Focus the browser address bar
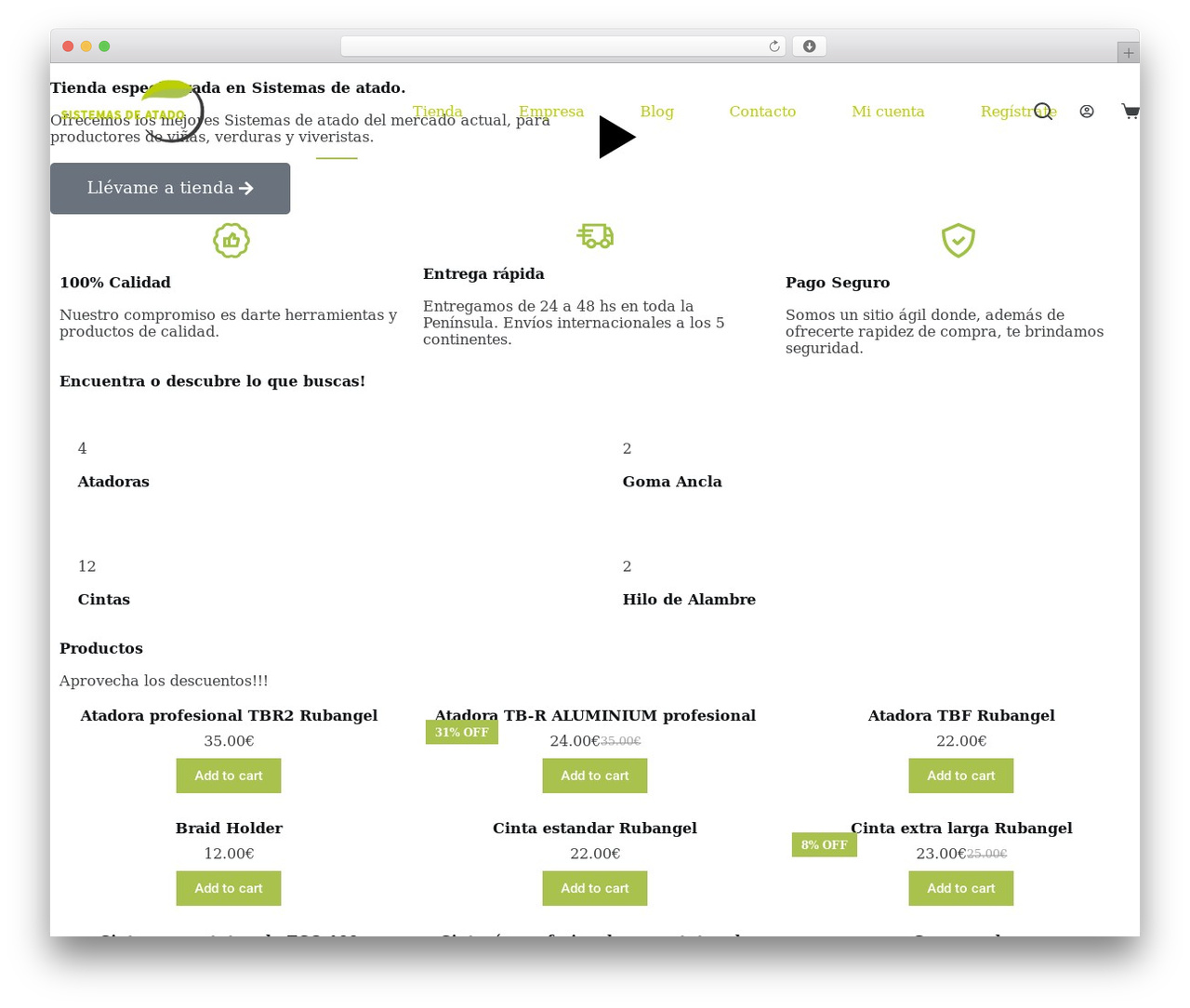This screenshot has height=1008, width=1190. point(562,46)
